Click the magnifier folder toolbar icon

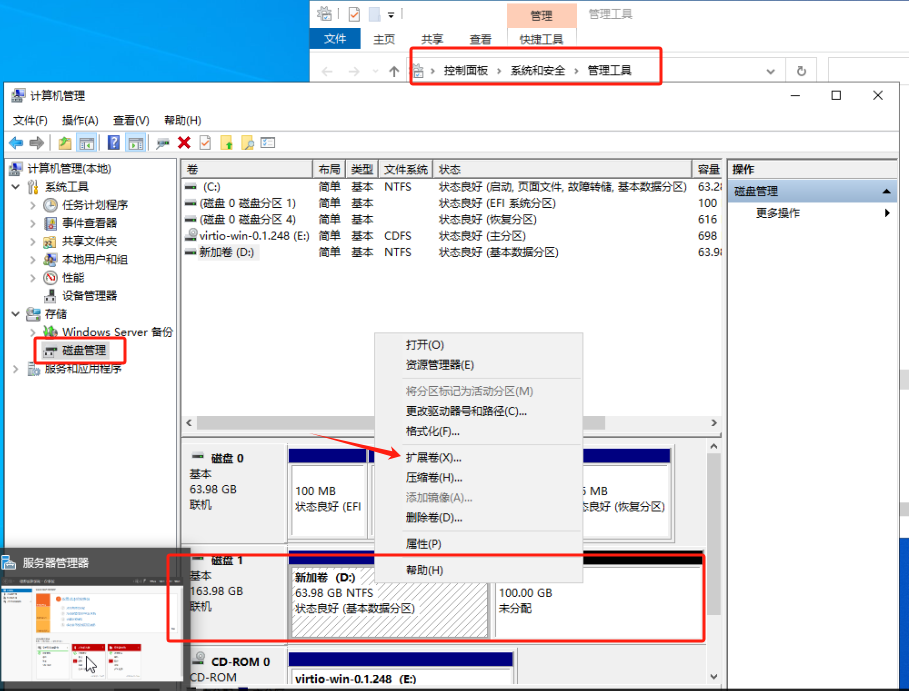[x=247, y=143]
